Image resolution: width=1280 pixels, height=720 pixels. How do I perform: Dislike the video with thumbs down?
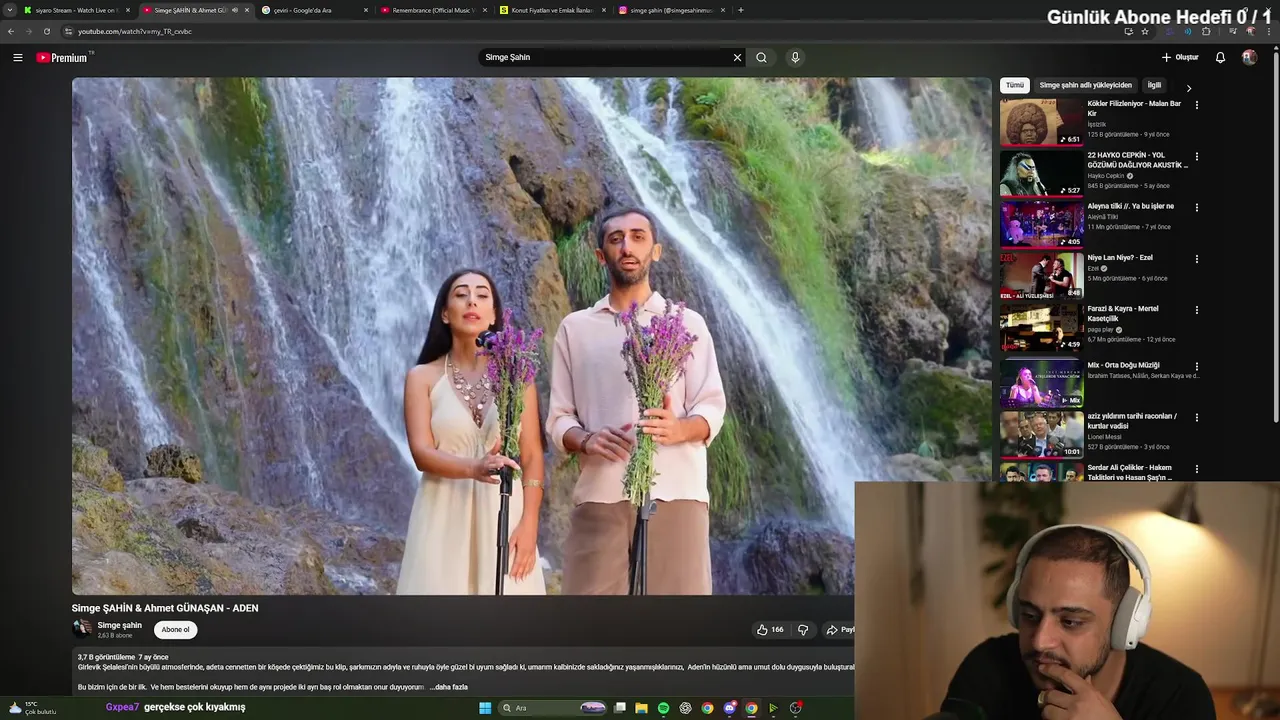pos(802,630)
